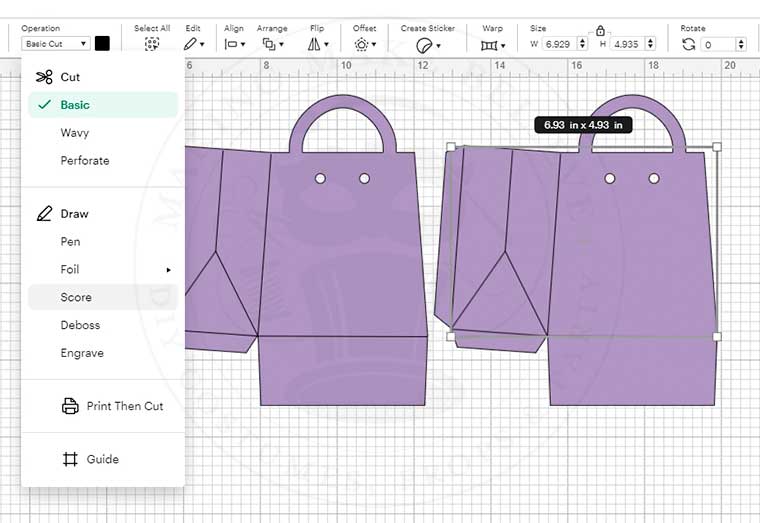Choose the Guide operation

(102, 459)
